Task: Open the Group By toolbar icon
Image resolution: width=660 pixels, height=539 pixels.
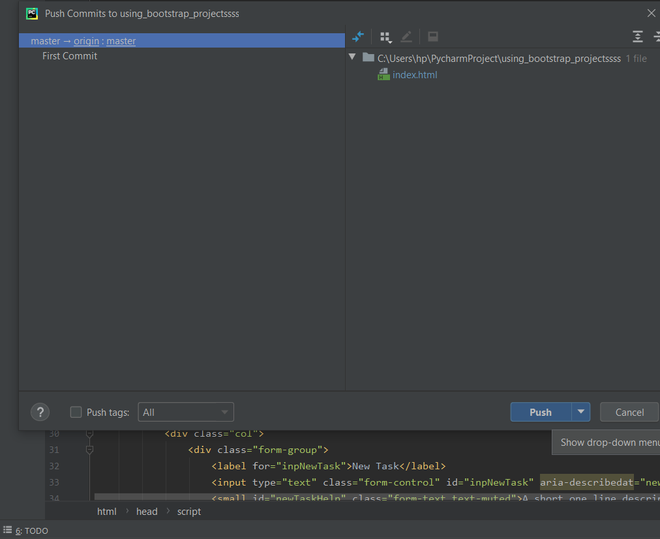Action: coord(385,37)
